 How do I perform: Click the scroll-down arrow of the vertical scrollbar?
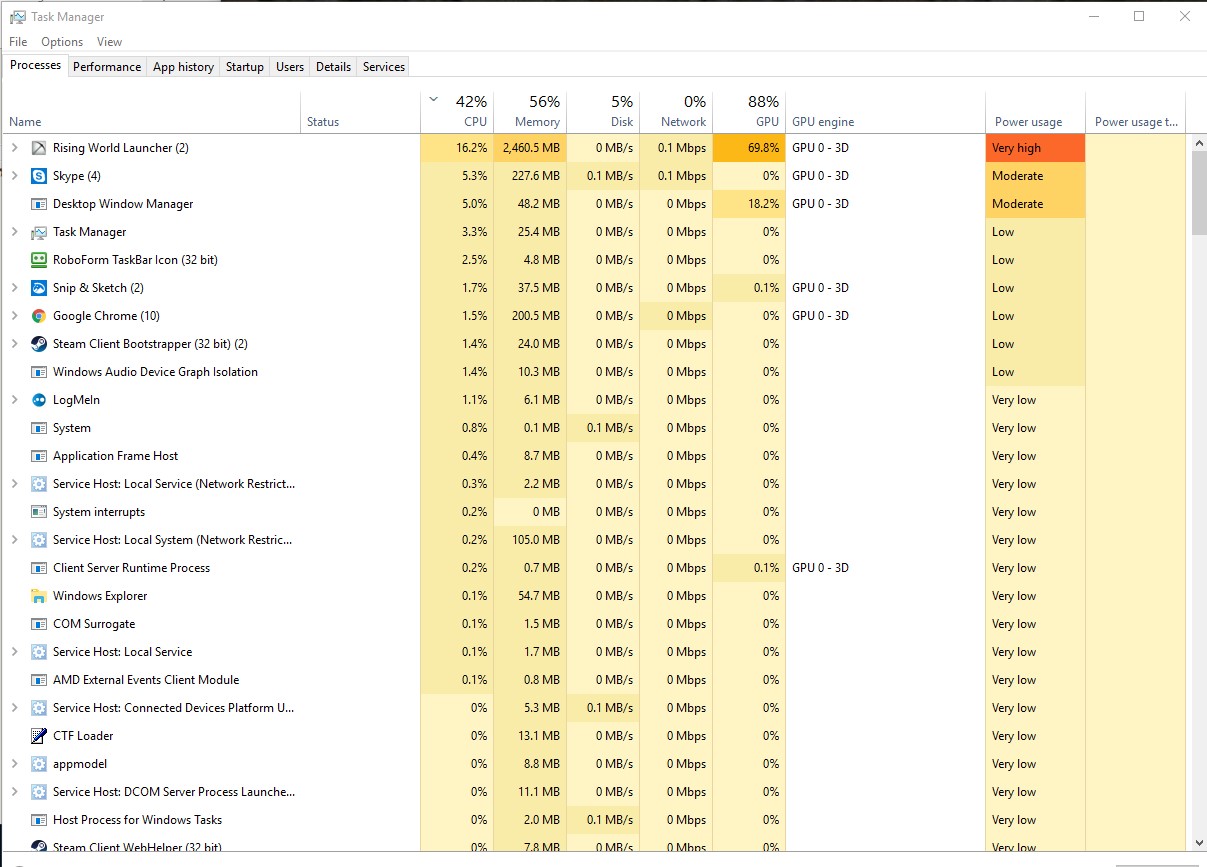coord(1199,844)
